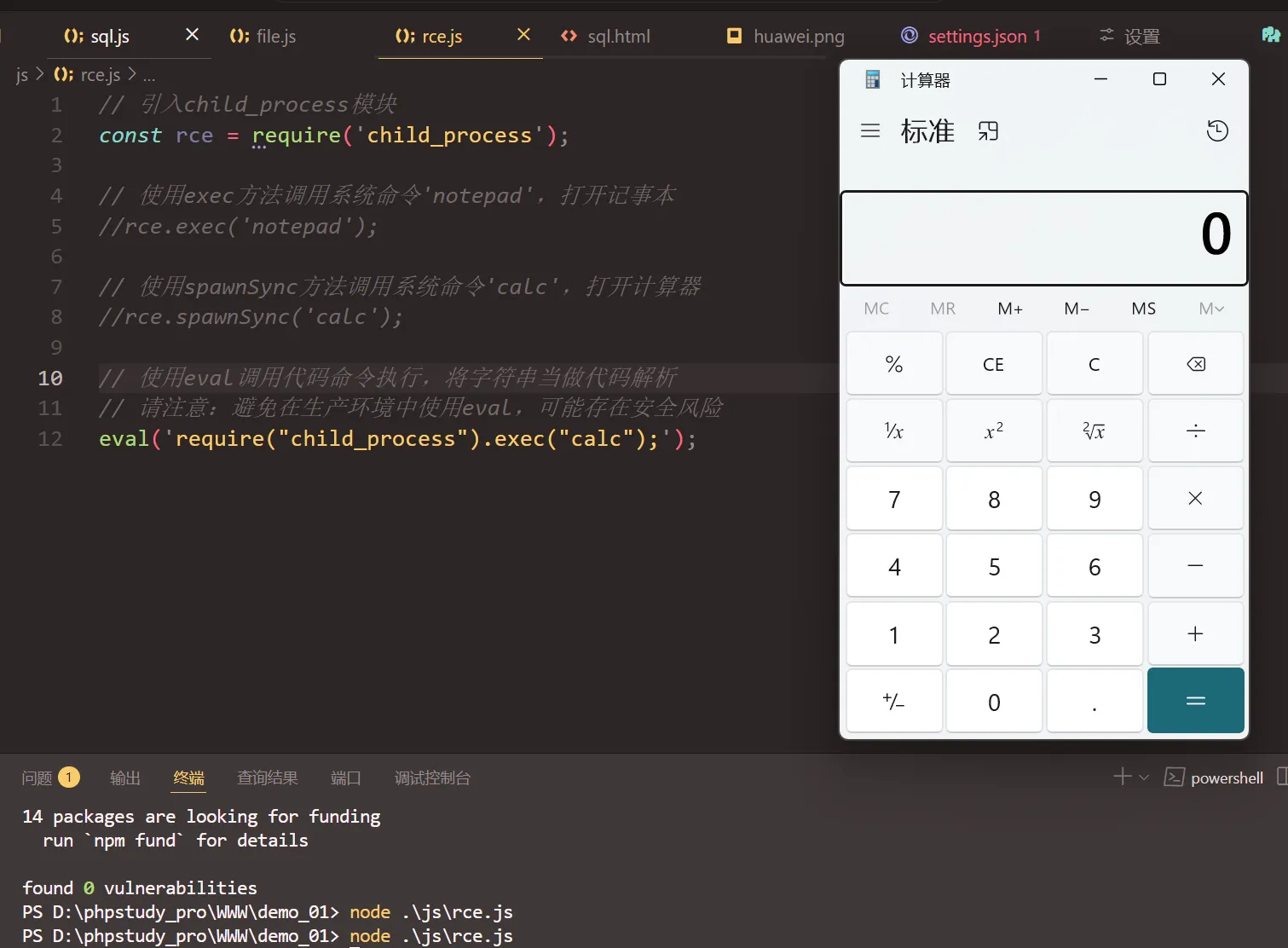
Task: Open the calculator navigation hamburger menu
Action: tap(869, 131)
